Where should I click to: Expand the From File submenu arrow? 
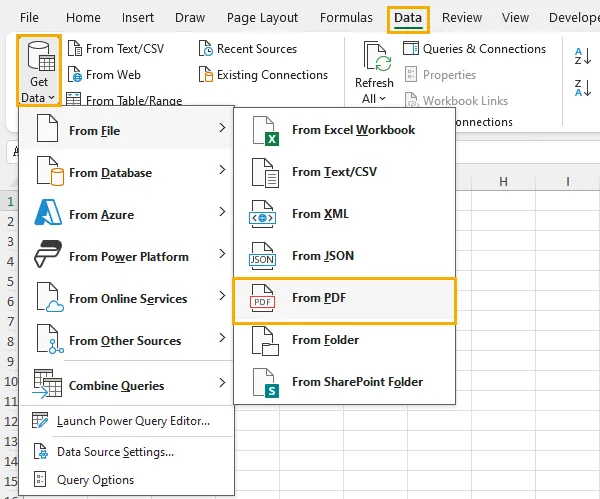(222, 128)
